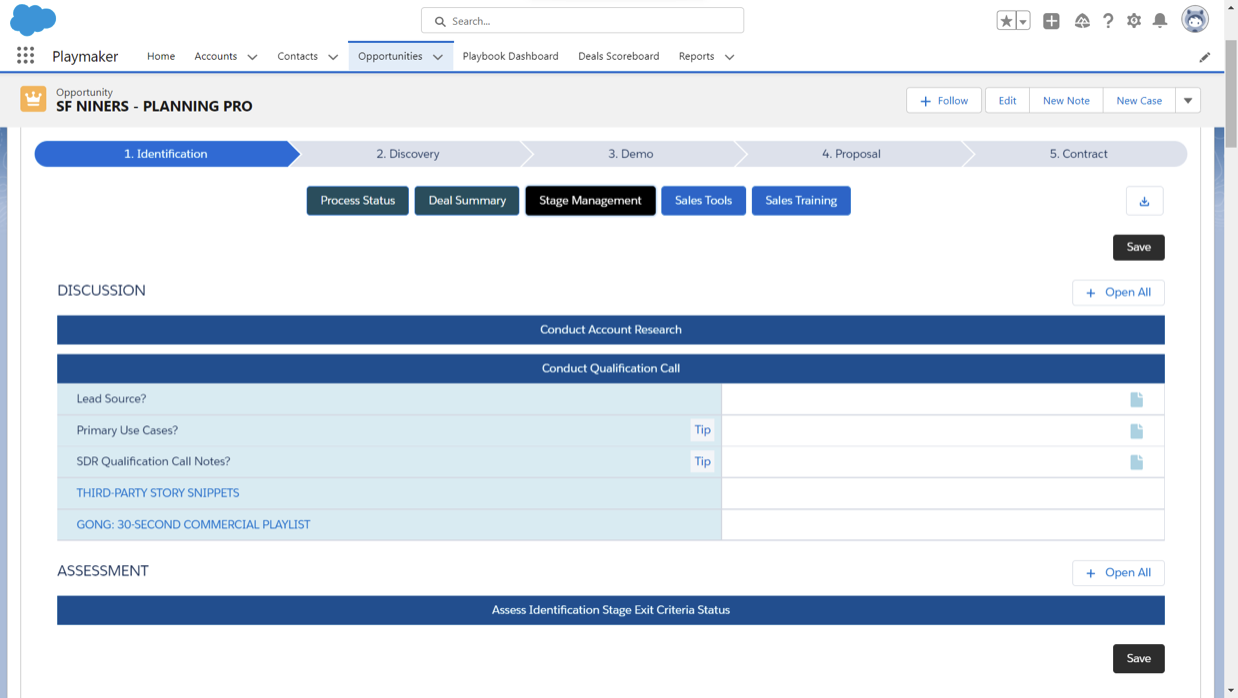Viewport: 1238px width, 698px height.
Task: Select the 4. Proposal stage
Action: 851,154
